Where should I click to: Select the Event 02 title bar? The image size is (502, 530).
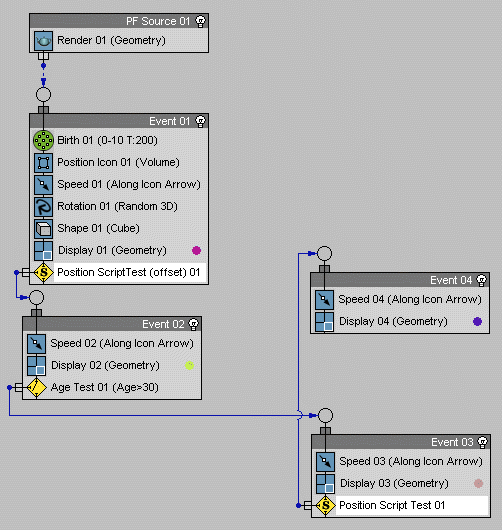[112, 324]
